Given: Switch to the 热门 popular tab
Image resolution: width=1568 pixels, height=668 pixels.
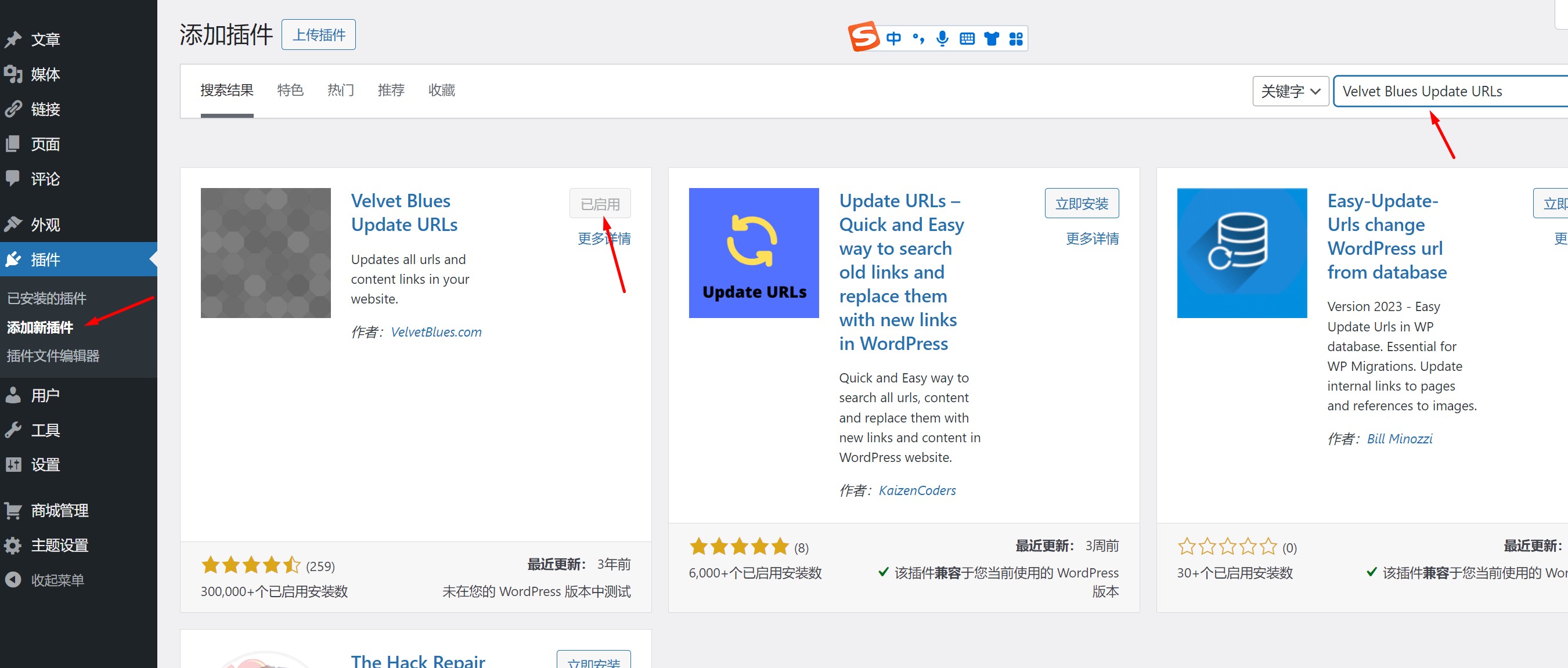Looking at the screenshot, I should click(340, 91).
